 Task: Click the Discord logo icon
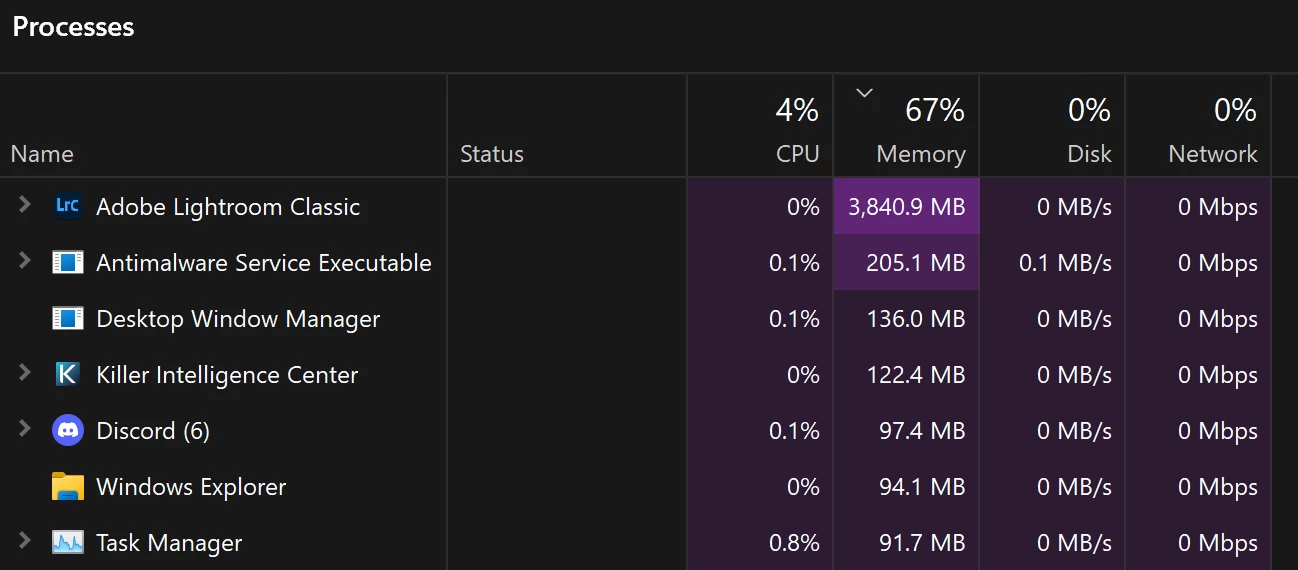pos(67,431)
